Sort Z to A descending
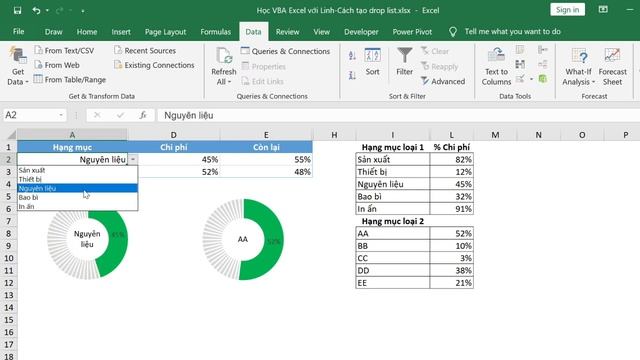The width and height of the screenshot is (640, 360). click(352, 75)
